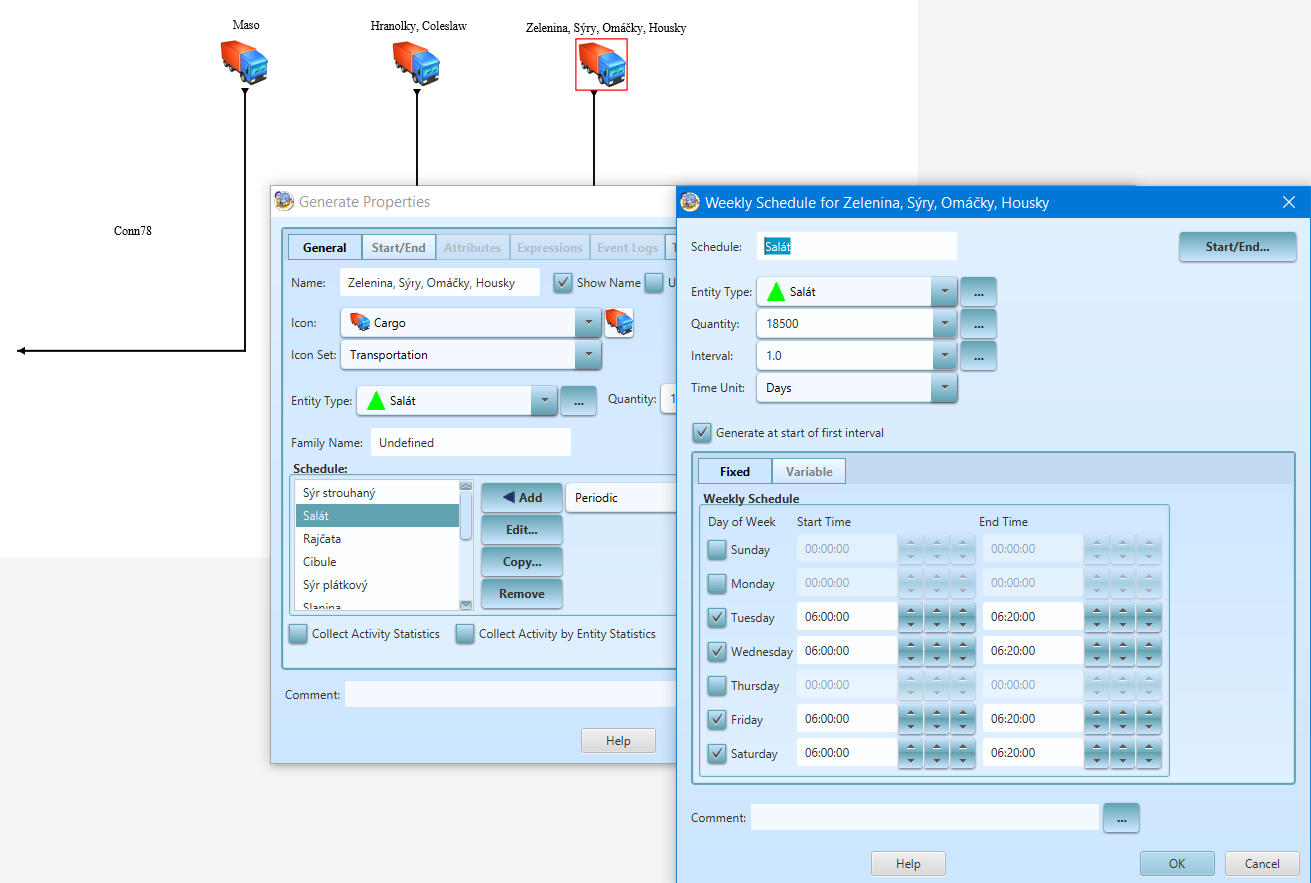Select the Maso truck generator icon
This screenshot has height=883, width=1311.
pyautogui.click(x=245, y=62)
